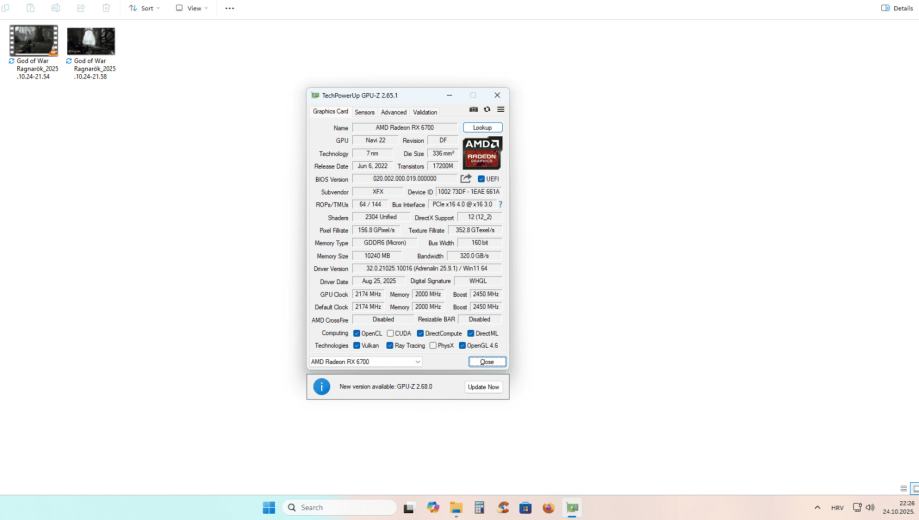
Task: Click the GPU-Z refresh icon
Action: pyautogui.click(x=487, y=110)
